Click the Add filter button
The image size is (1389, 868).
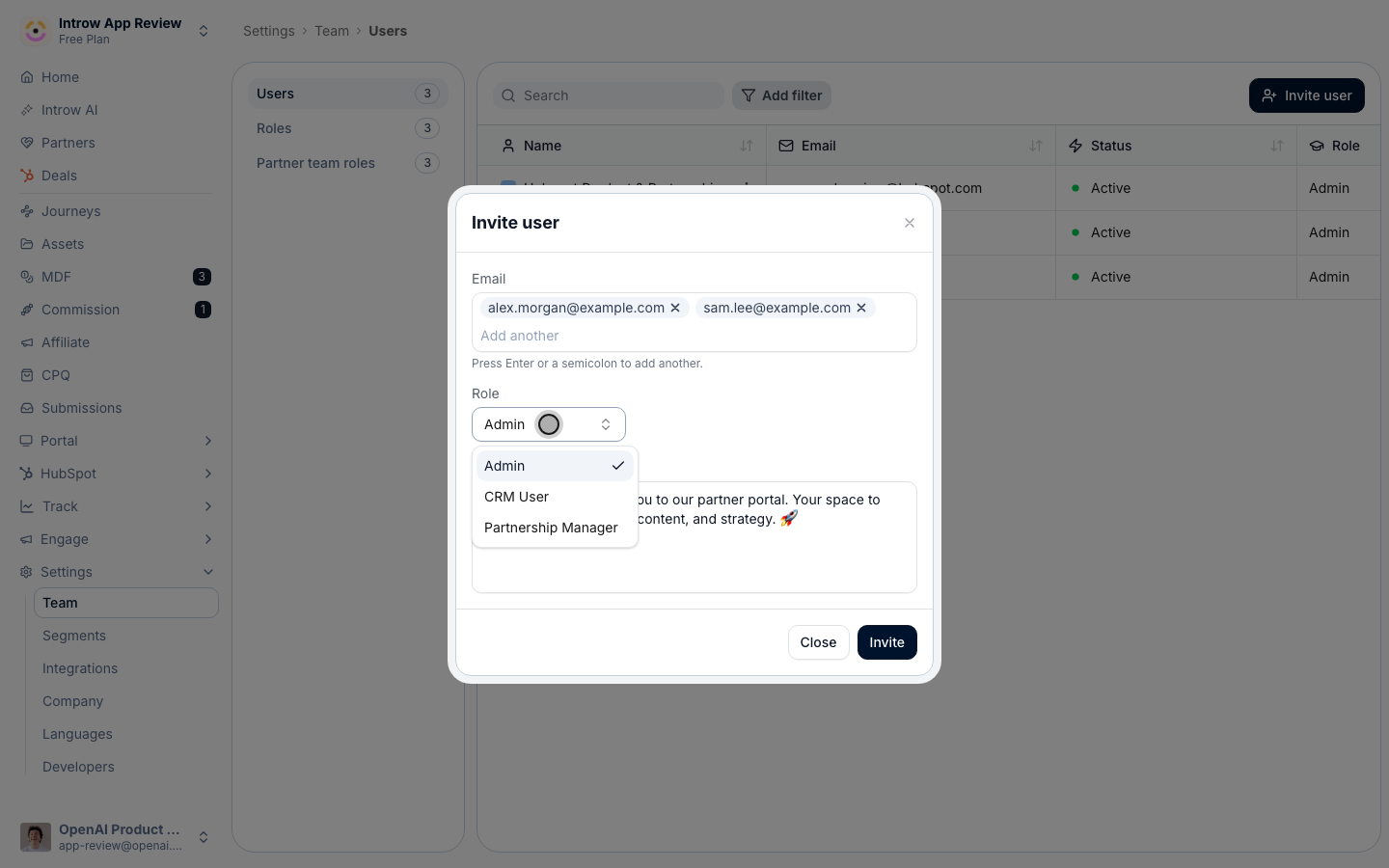point(781,95)
